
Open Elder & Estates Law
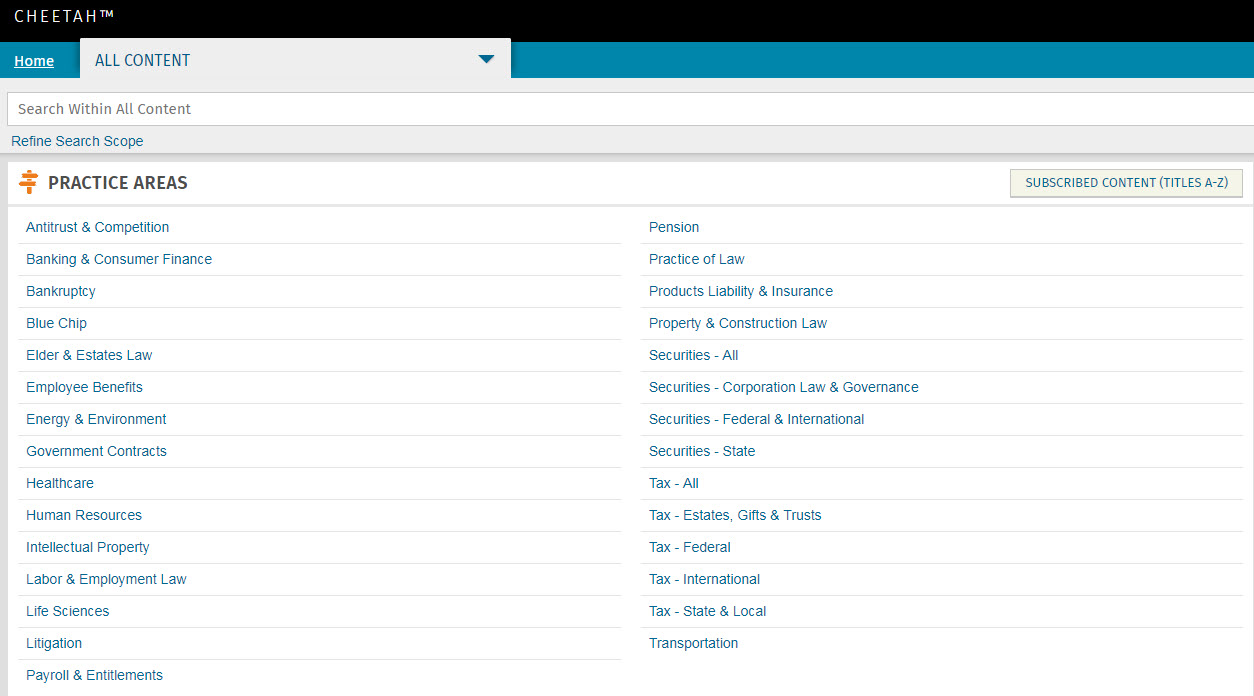pyautogui.click(x=89, y=355)
